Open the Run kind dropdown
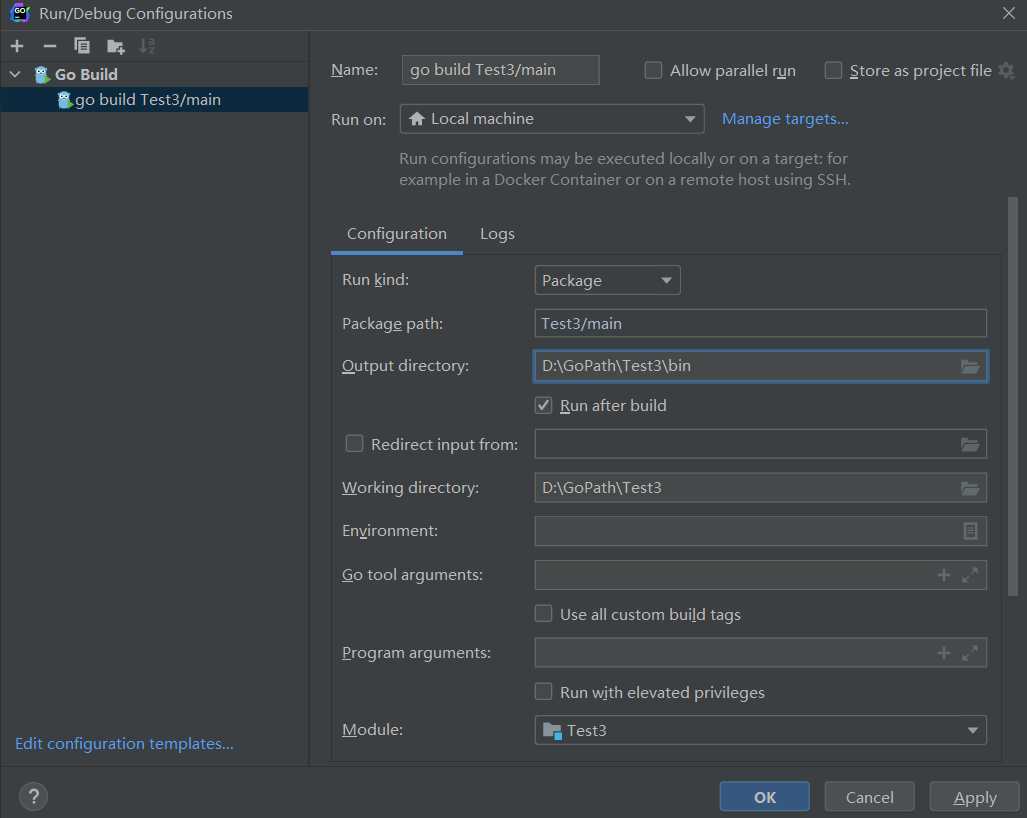Viewport: 1027px width, 818px height. pyautogui.click(x=608, y=281)
